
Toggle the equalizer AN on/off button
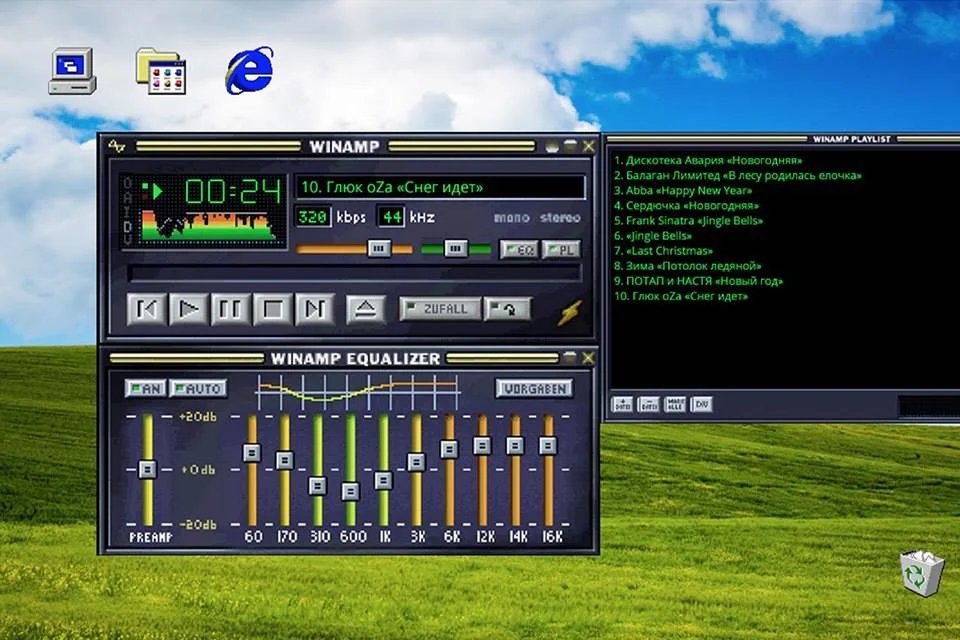coord(146,388)
